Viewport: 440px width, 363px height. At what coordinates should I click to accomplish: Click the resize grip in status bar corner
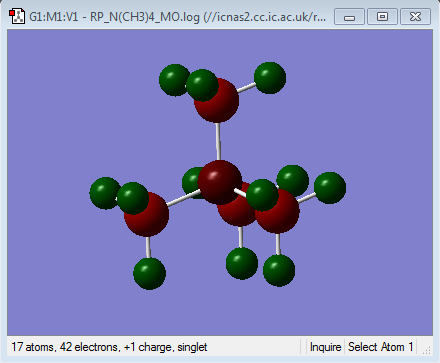click(427, 350)
